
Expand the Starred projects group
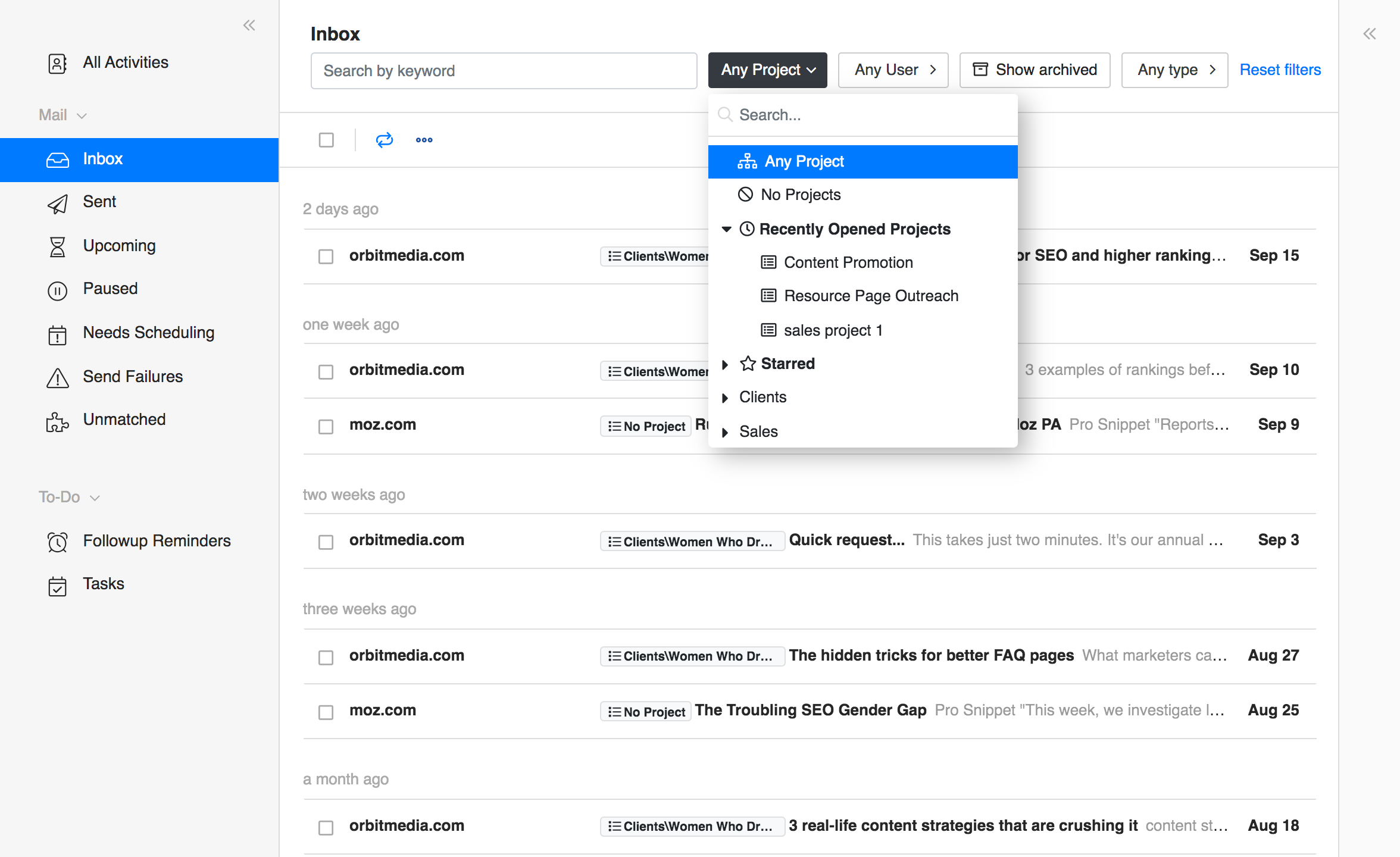point(725,364)
